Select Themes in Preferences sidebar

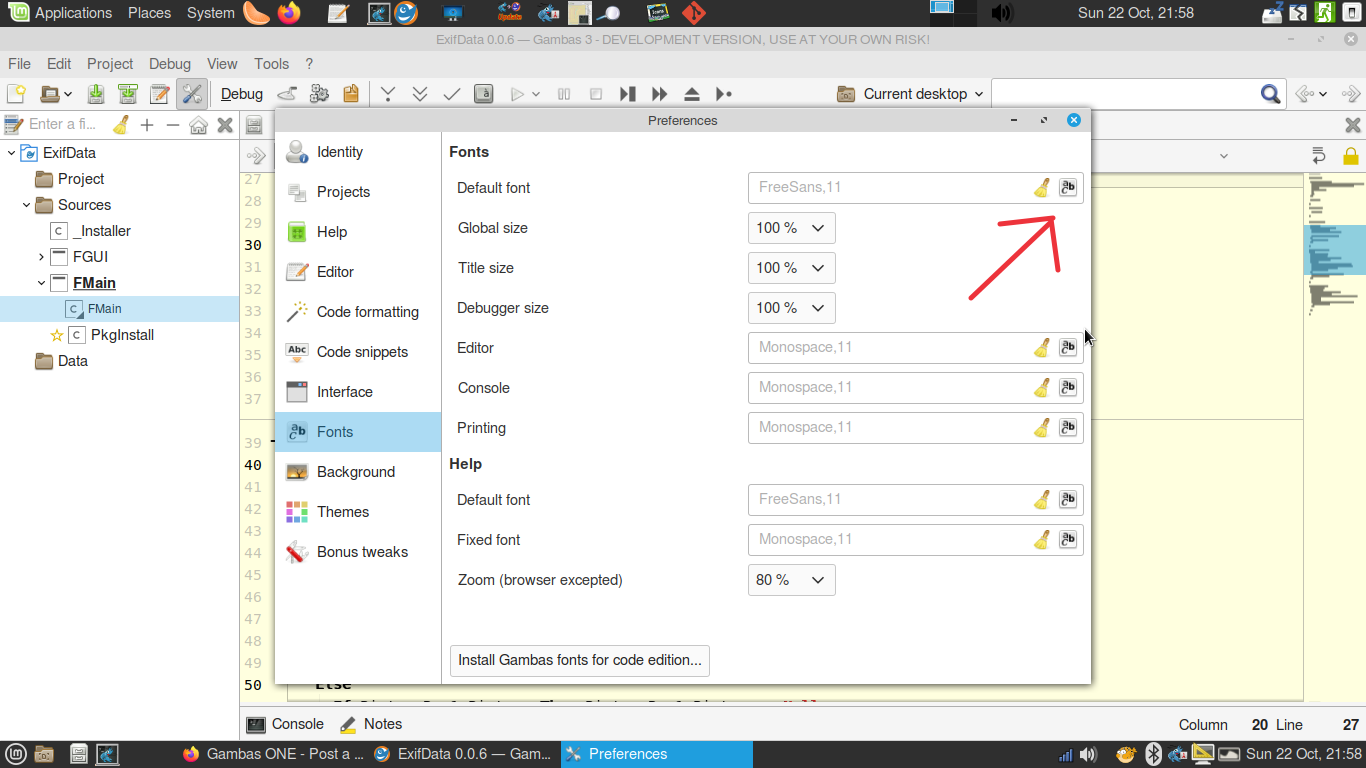point(342,512)
